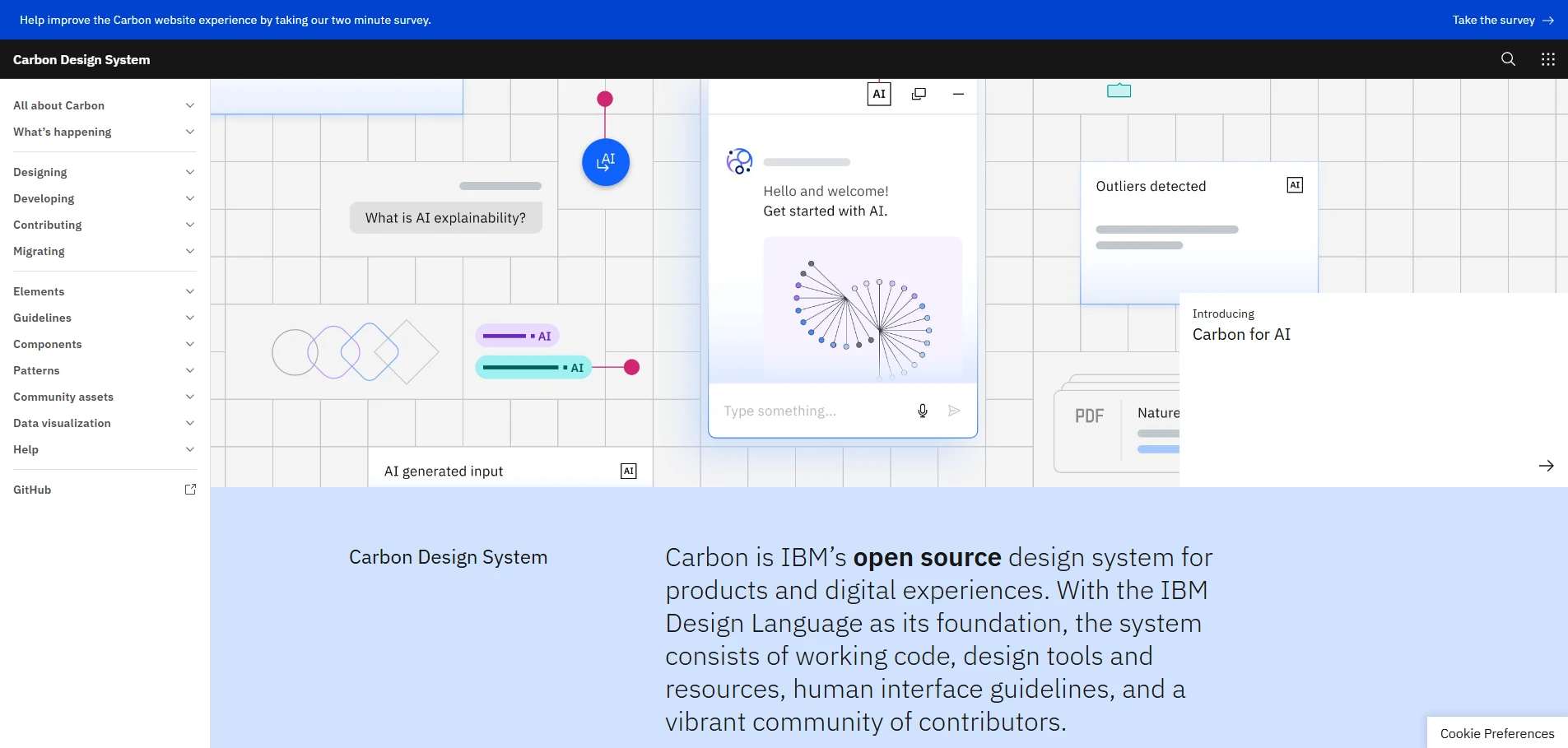This screenshot has width=1568, height=748.
Task: Open the Help menu item
Action: (x=105, y=449)
